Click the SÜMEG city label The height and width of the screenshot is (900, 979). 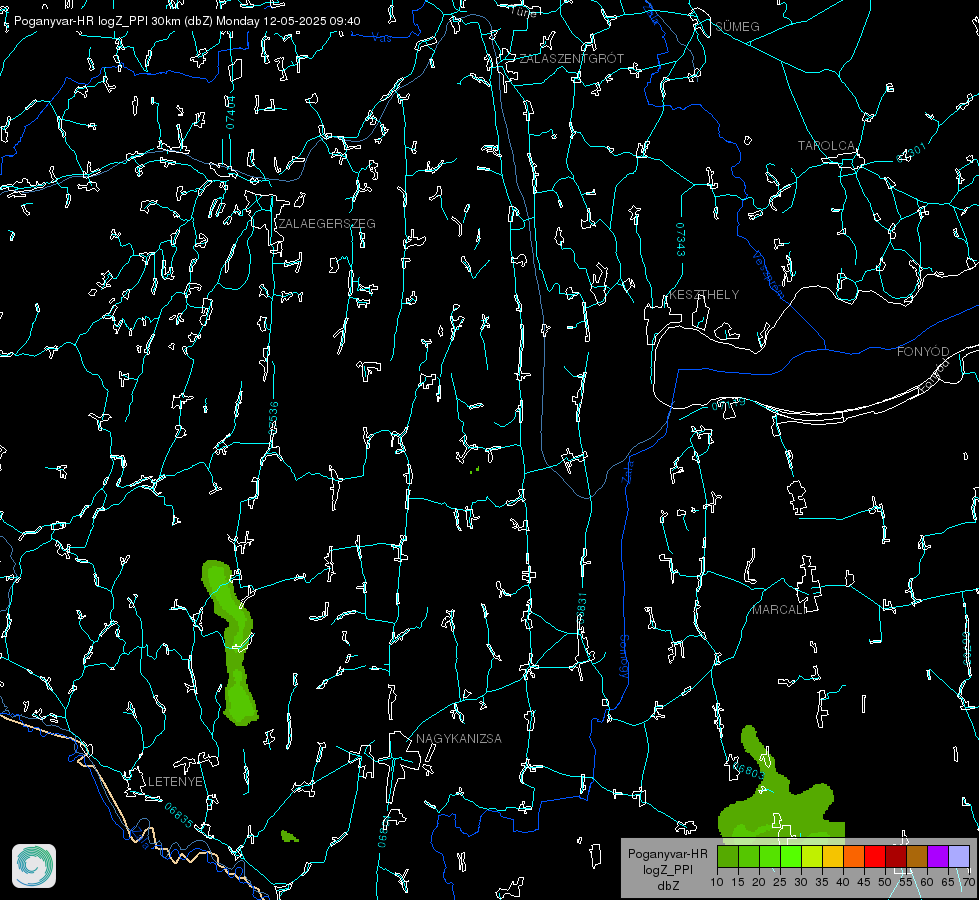pos(737,27)
